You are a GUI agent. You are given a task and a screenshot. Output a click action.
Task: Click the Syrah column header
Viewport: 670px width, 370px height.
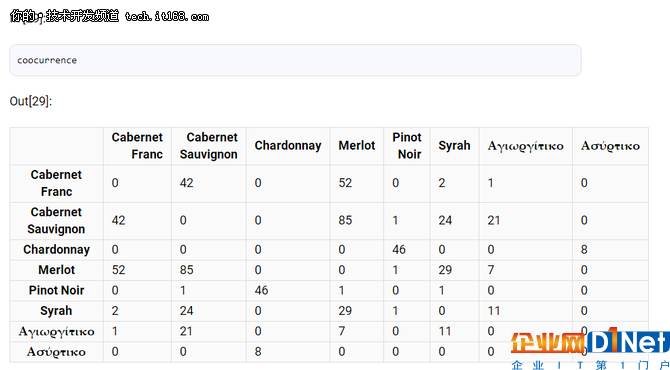[x=454, y=146]
